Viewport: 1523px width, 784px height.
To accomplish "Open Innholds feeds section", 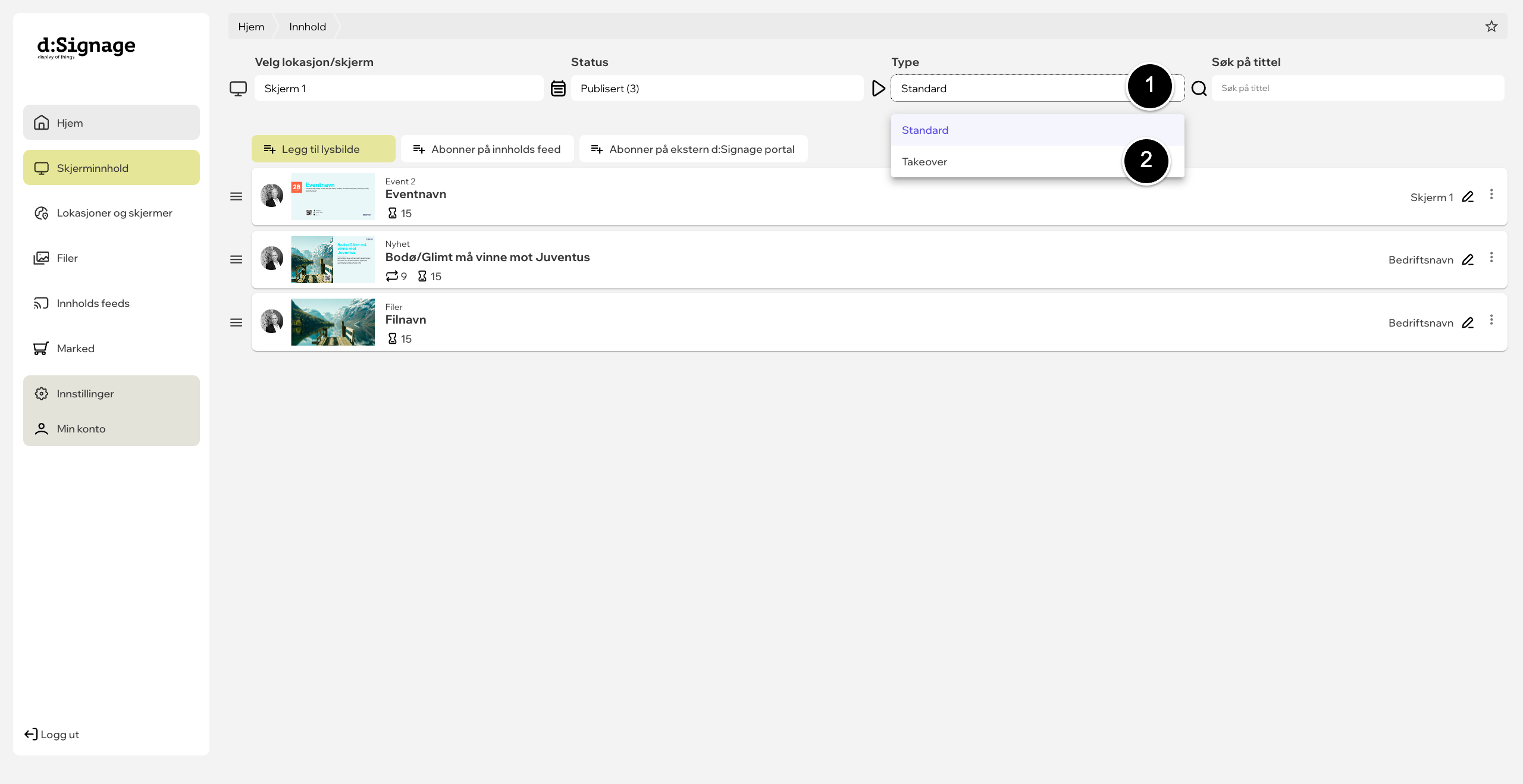I will pyautogui.click(x=111, y=303).
